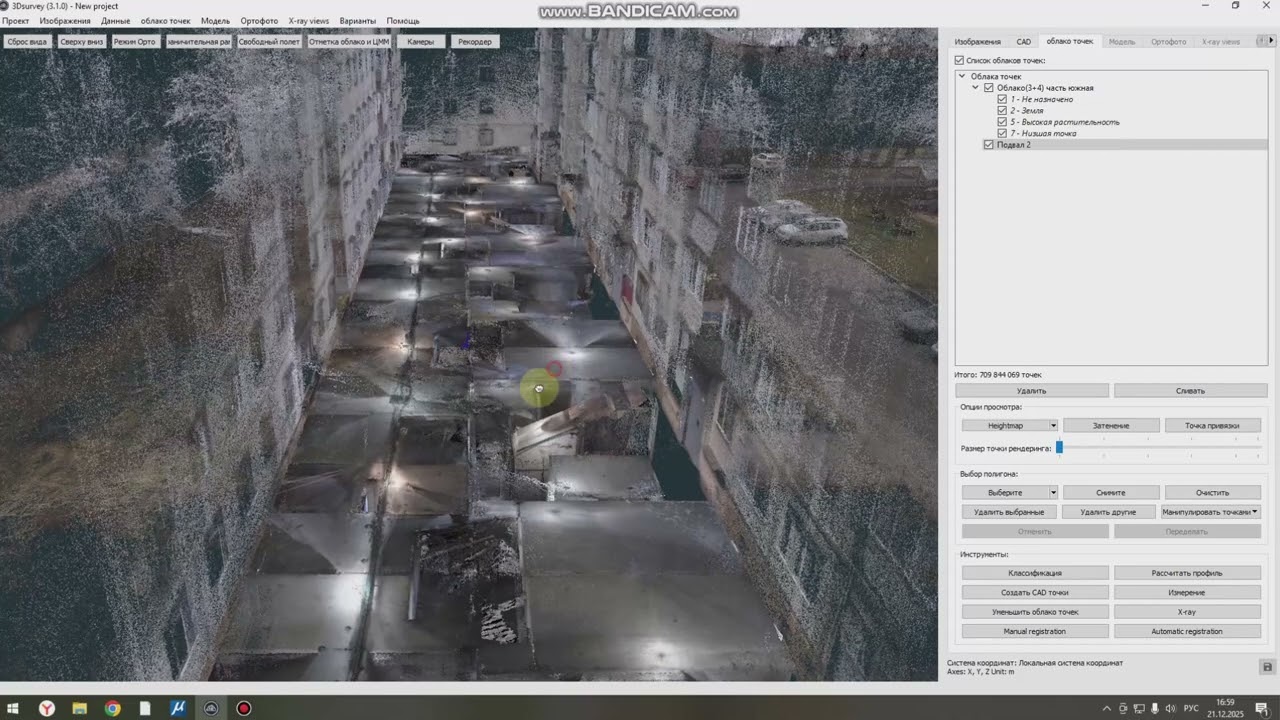Open the notifications action center
This screenshot has width=1280, height=720.
tap(1261, 709)
